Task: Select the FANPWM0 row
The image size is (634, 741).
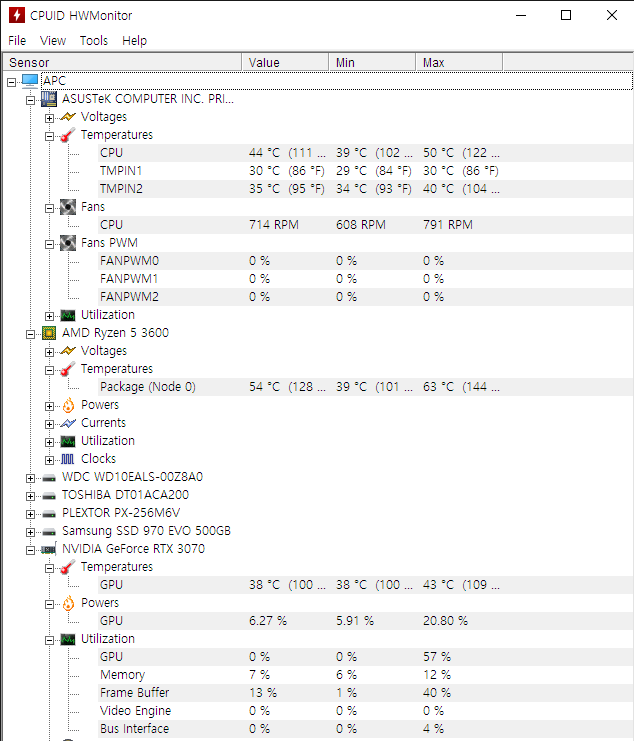Action: tap(366, 261)
